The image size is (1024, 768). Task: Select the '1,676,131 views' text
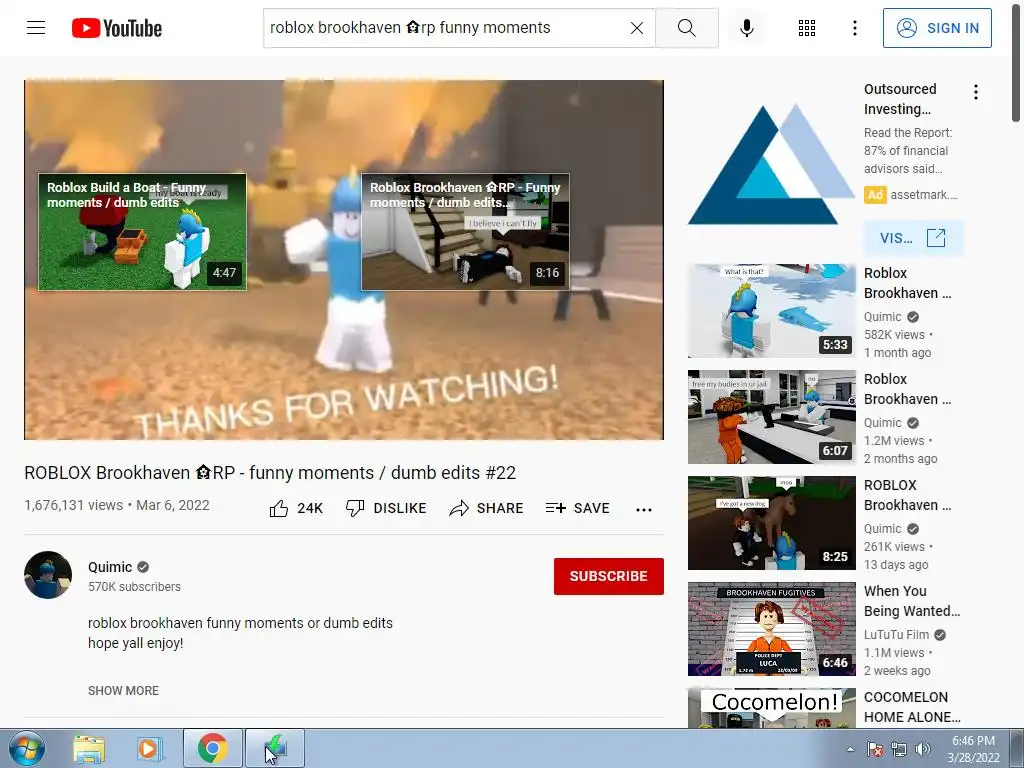(x=73, y=505)
